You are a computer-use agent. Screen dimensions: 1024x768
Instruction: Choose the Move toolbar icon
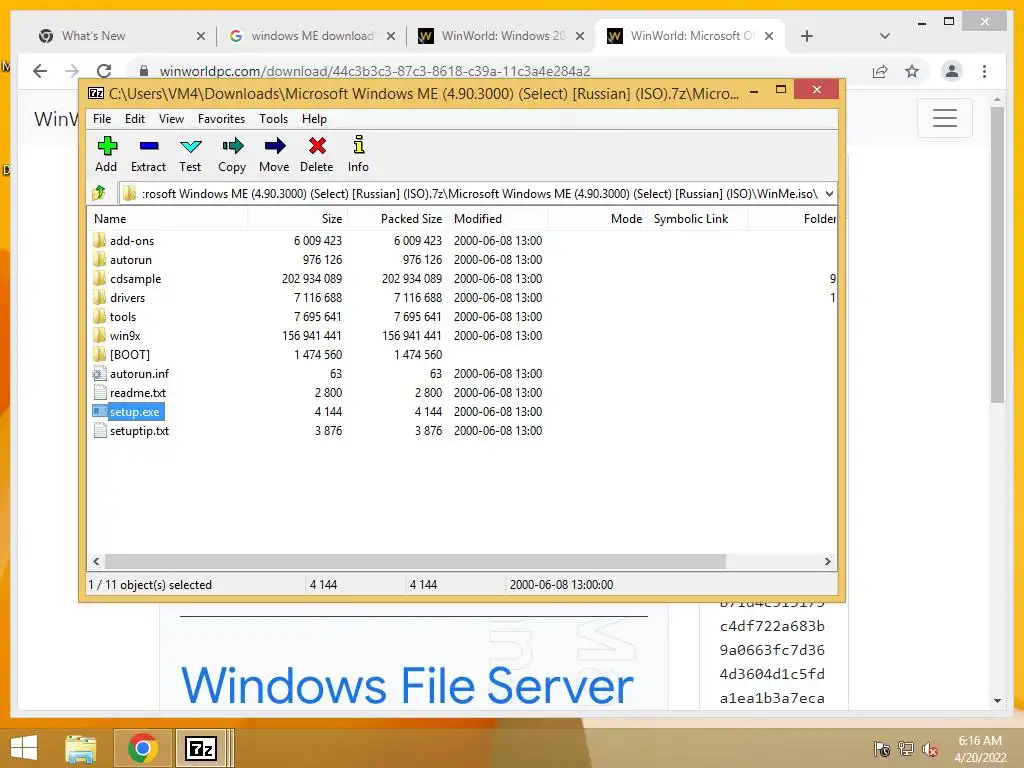tap(274, 146)
